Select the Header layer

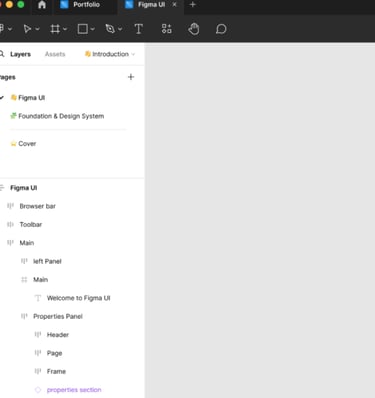coord(58,335)
